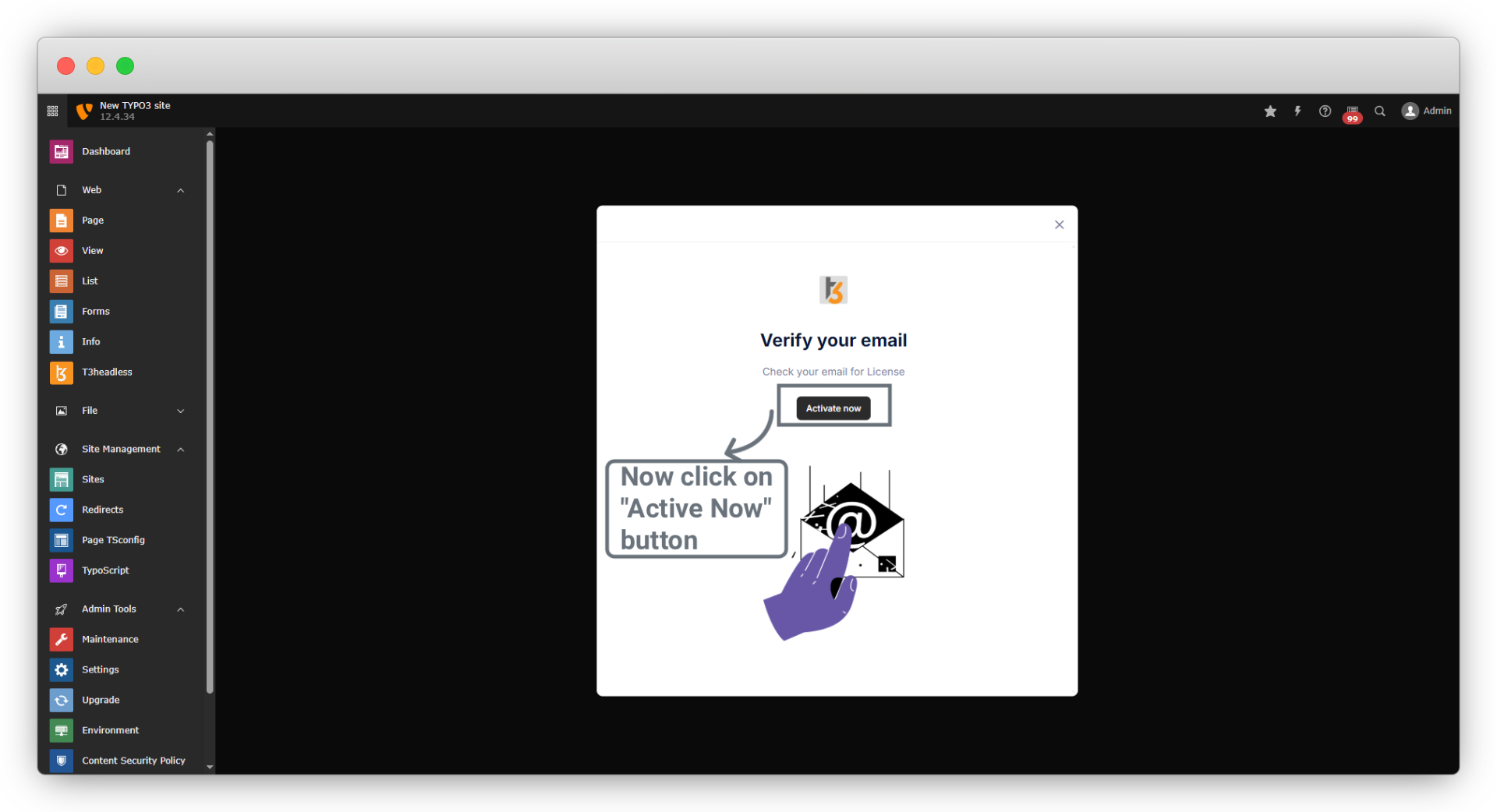
Task: Collapse the Admin Tools group
Action: (180, 609)
